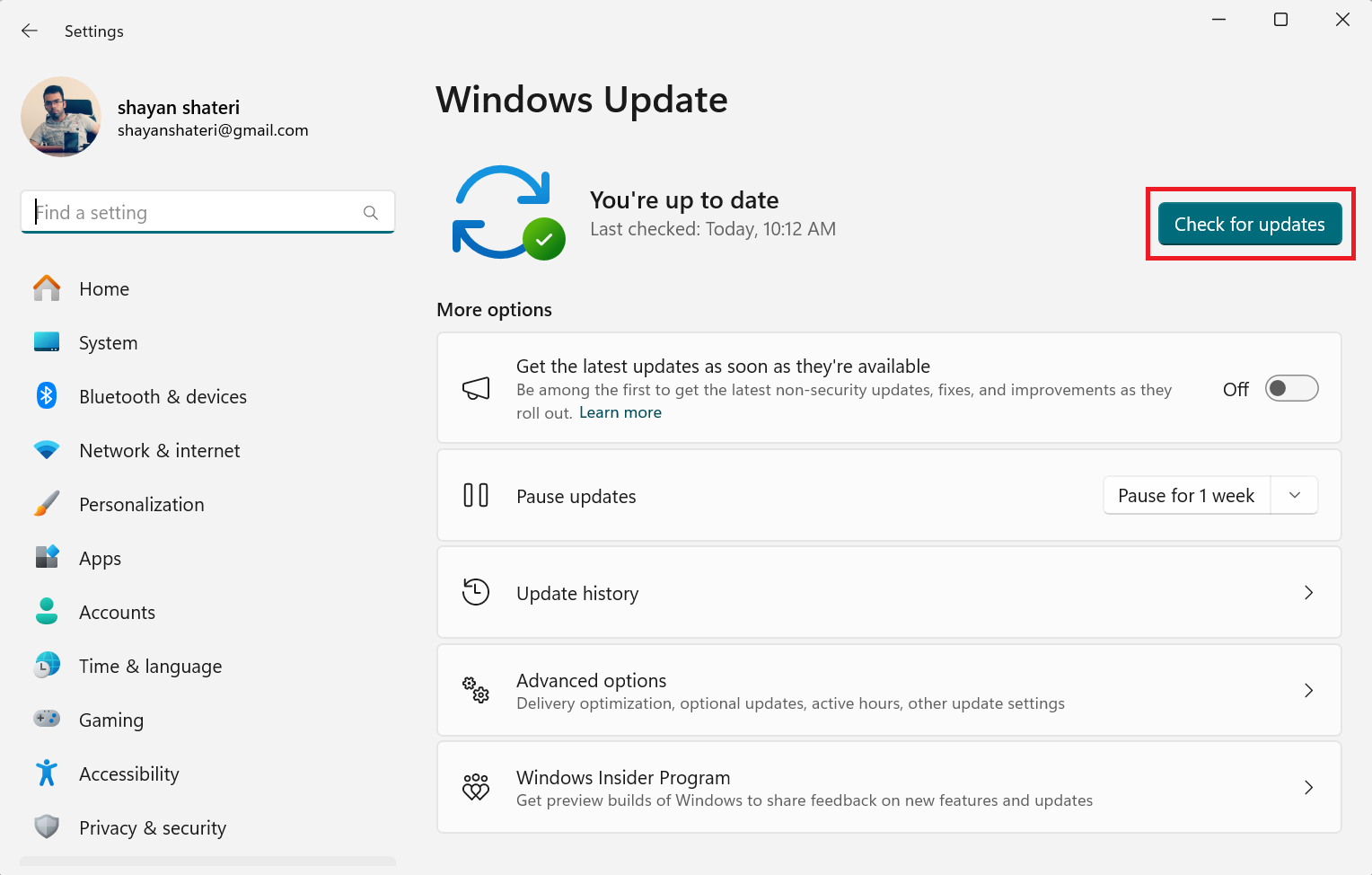Click the Bluetooth icon in sidebar
This screenshot has width=1372, height=875.
47,396
